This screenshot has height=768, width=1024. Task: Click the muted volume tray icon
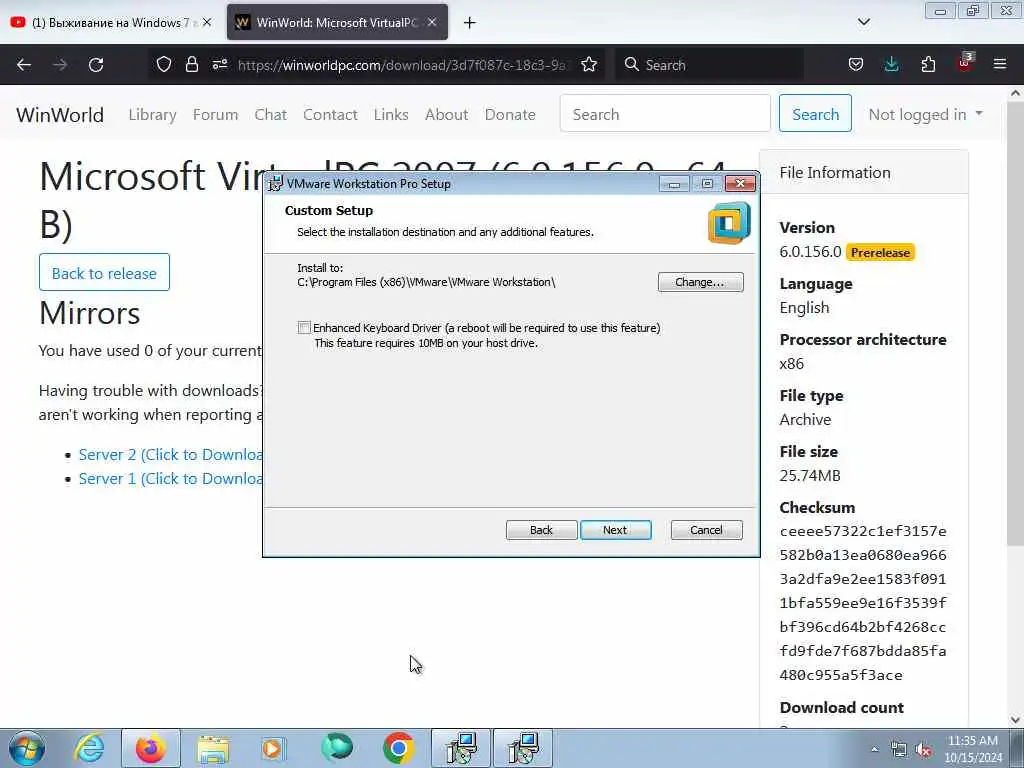pos(923,750)
